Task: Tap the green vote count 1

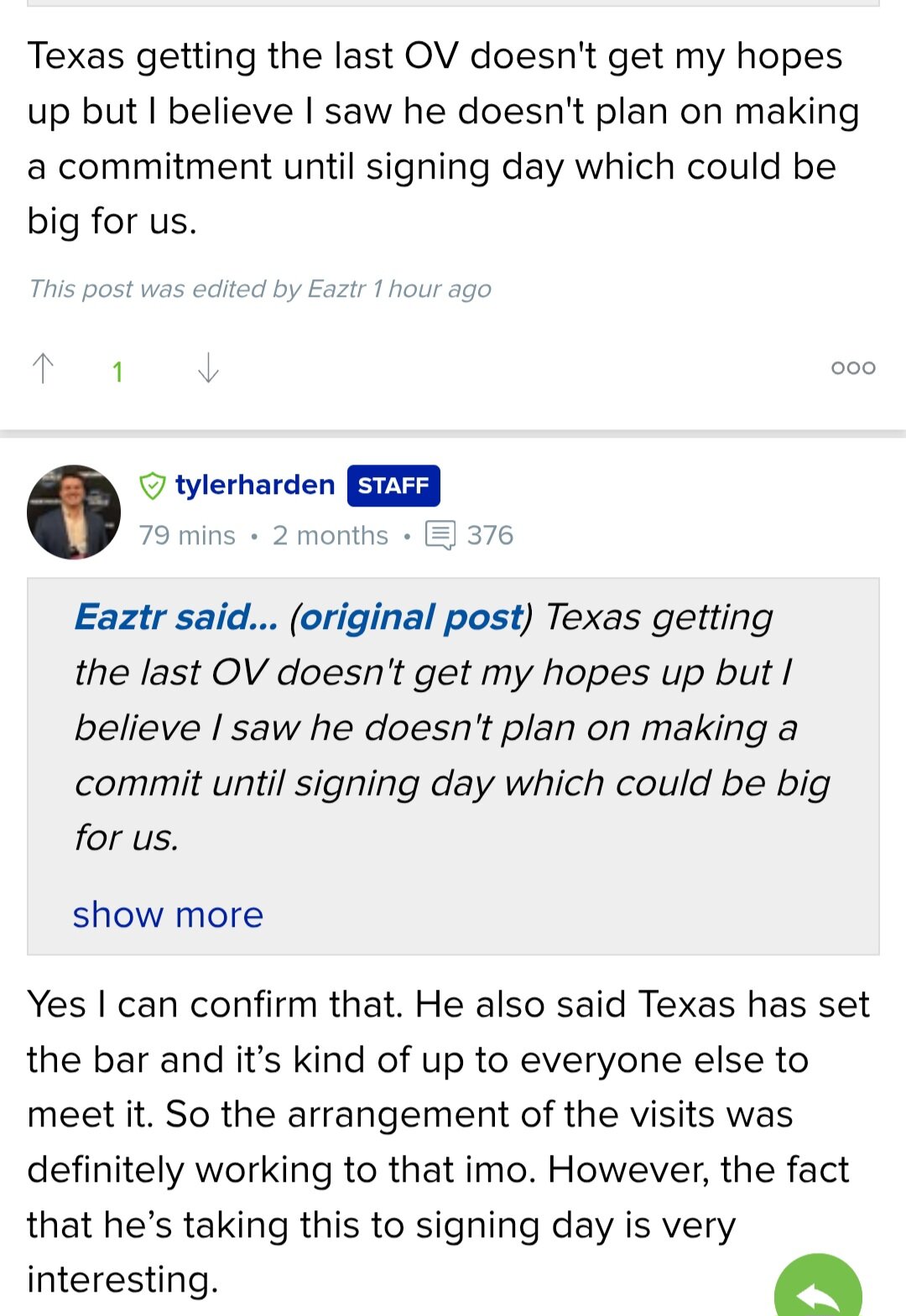Action: (x=117, y=372)
